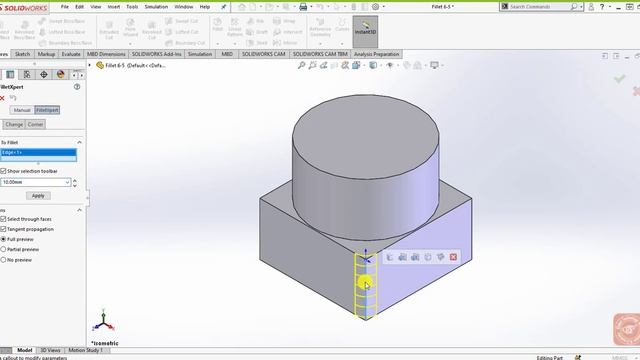The width and height of the screenshot is (640, 360).
Task: Open the Options gear icon
Action: [x=376, y=7]
